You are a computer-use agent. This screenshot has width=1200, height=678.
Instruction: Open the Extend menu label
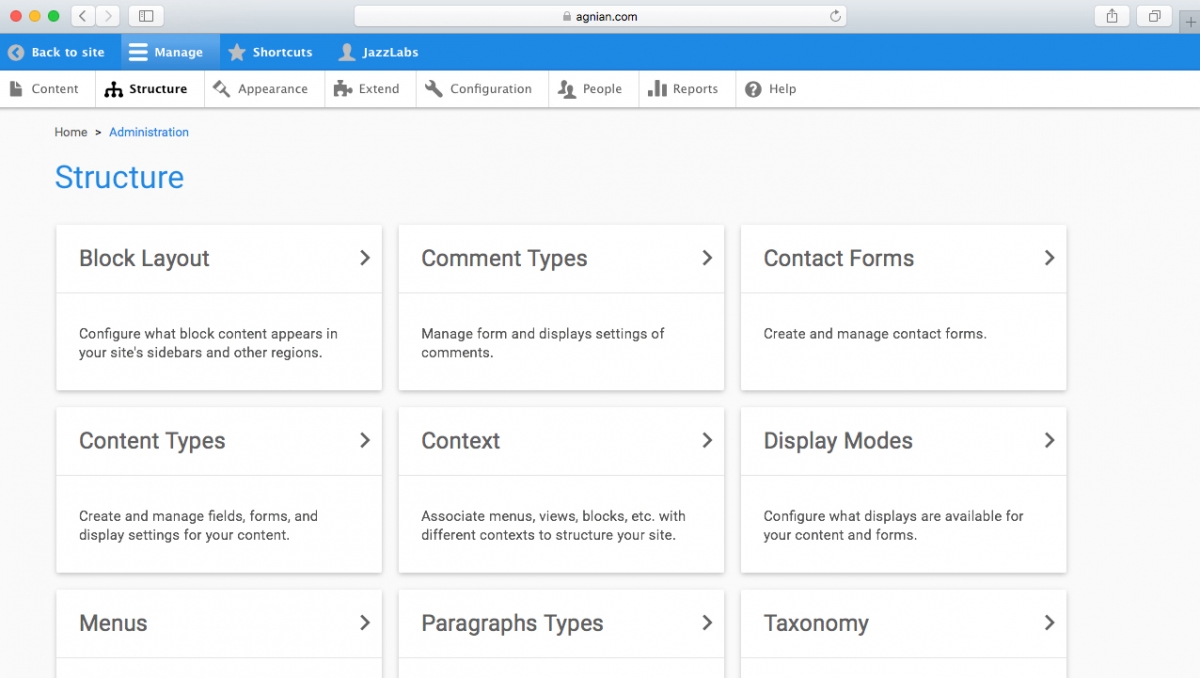[379, 89]
